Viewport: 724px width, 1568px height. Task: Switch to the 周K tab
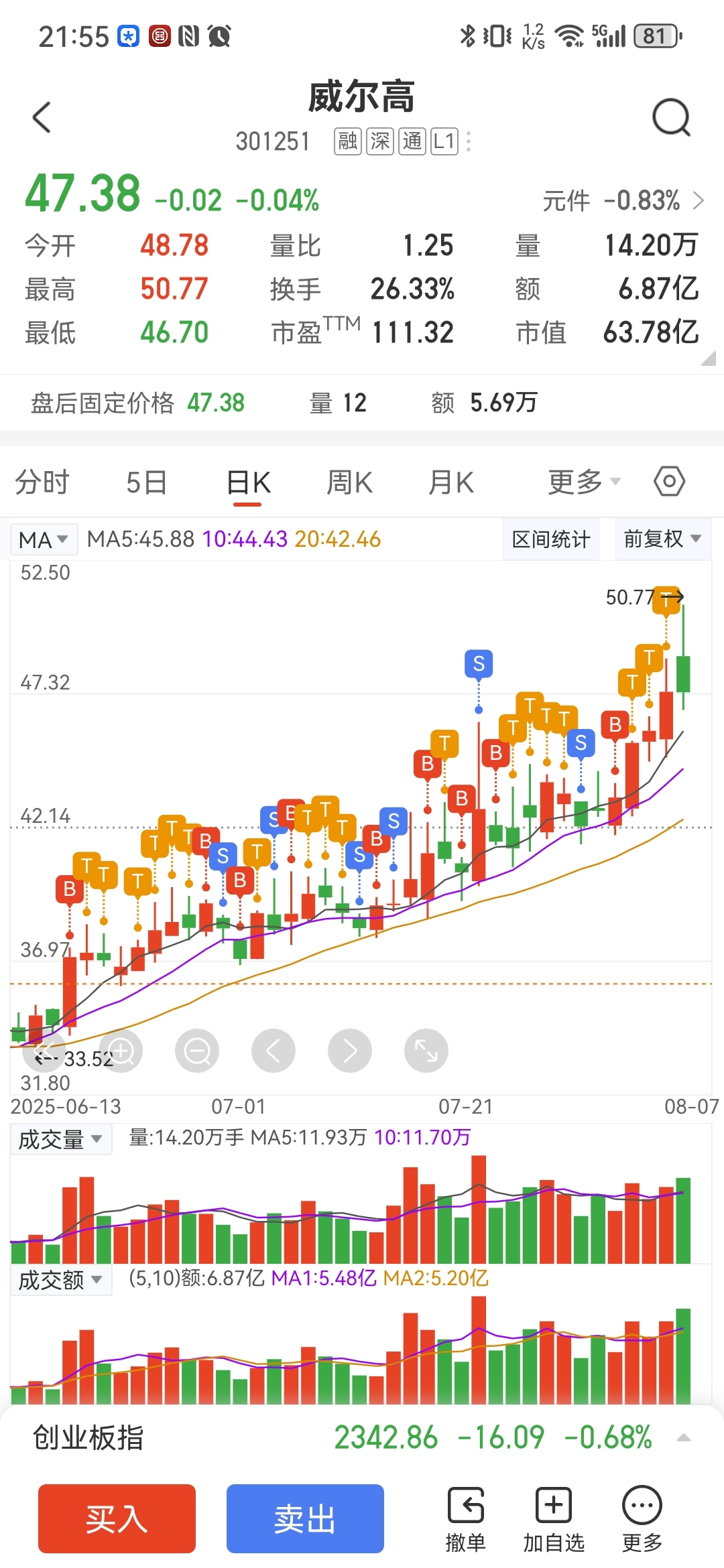(349, 482)
